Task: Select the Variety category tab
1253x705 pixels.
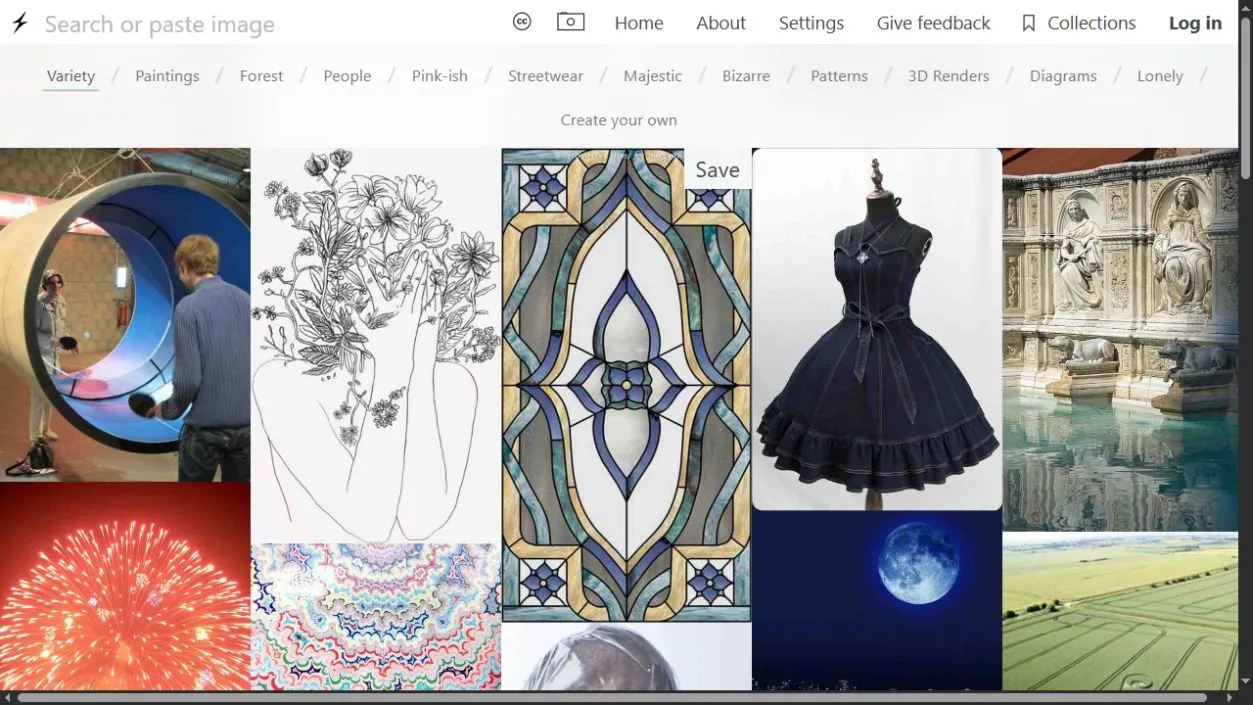Action: [71, 76]
